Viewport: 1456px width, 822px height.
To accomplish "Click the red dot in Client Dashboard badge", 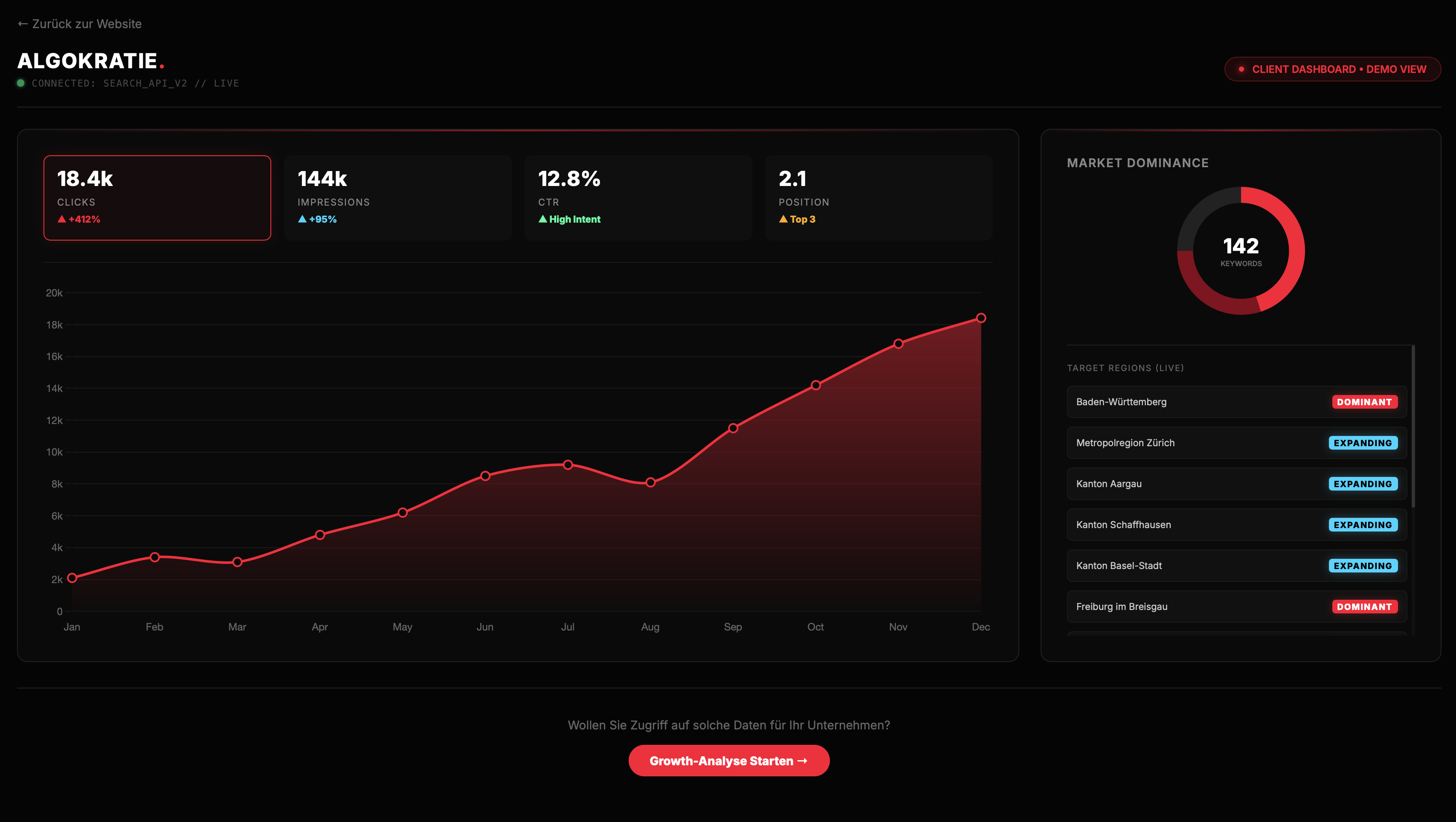I will tap(1241, 69).
